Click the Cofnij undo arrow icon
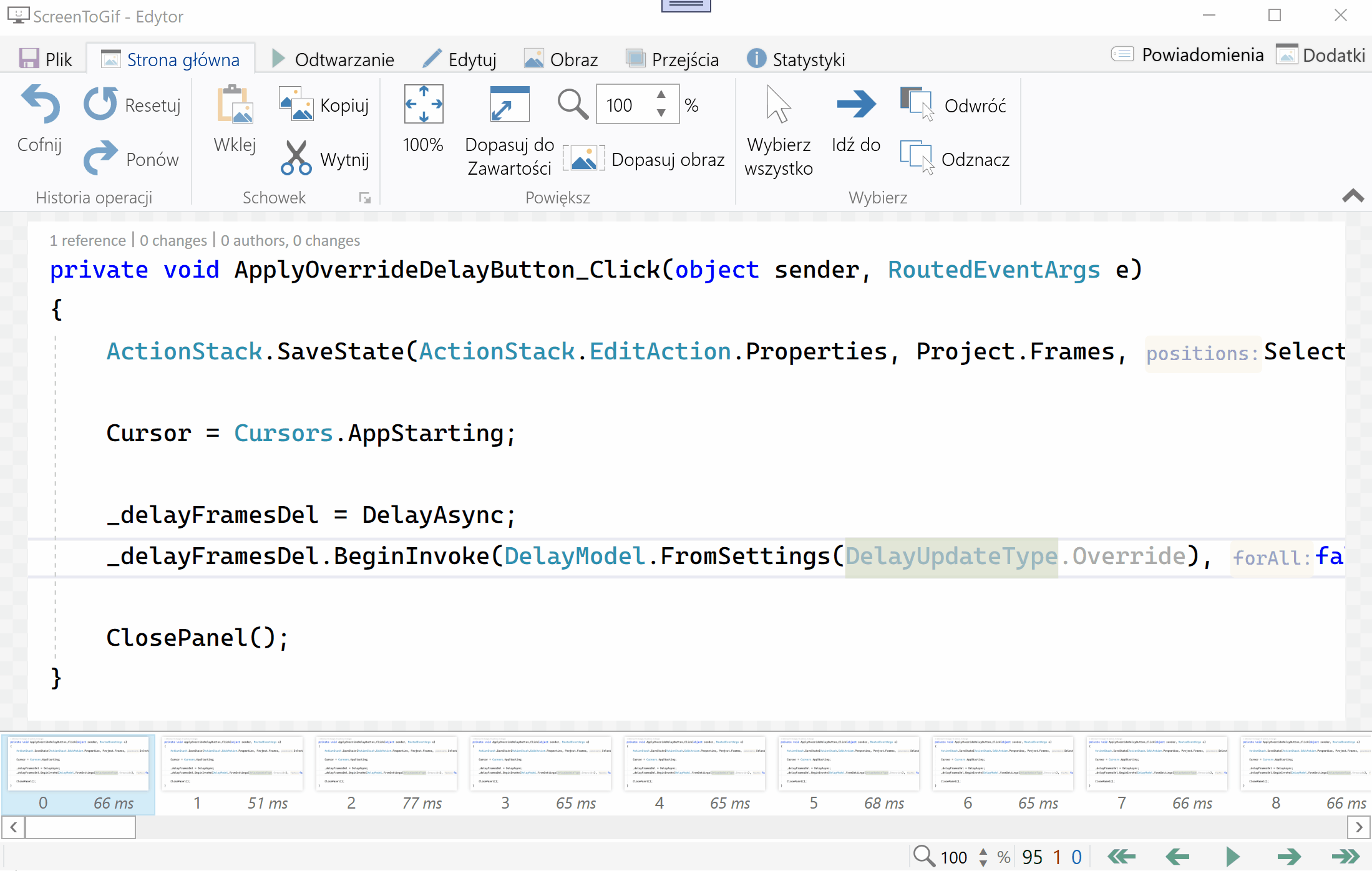Image resolution: width=1372 pixels, height=871 pixels. tap(40, 105)
